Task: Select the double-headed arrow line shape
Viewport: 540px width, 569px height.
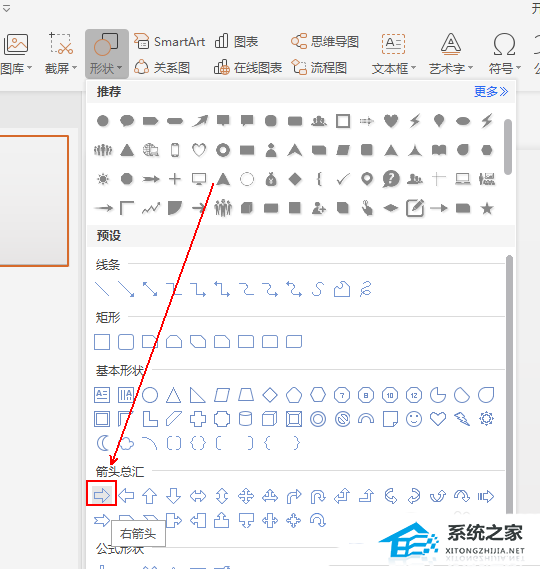Action: [150, 289]
